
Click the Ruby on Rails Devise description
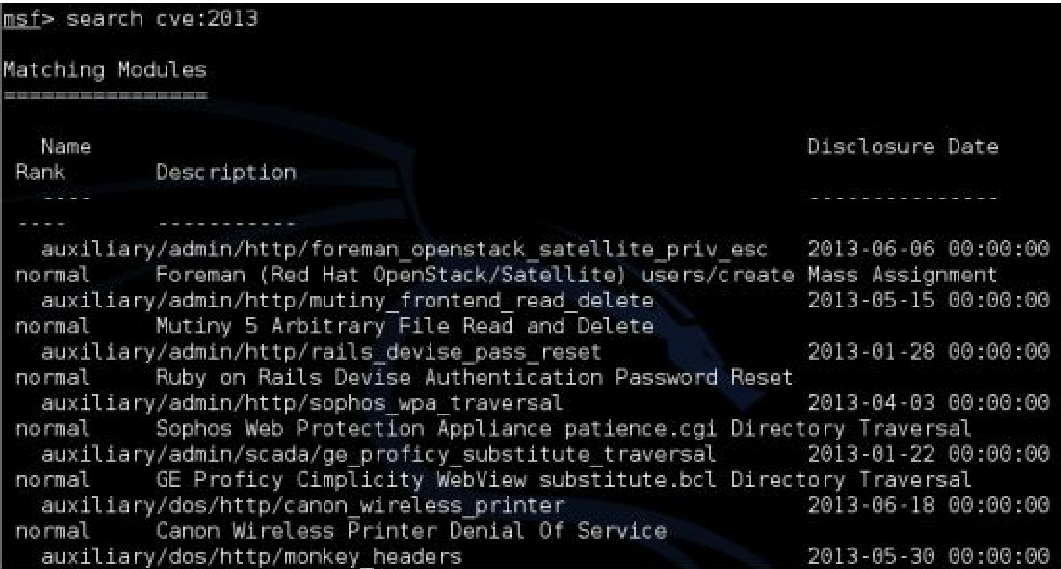474,378
